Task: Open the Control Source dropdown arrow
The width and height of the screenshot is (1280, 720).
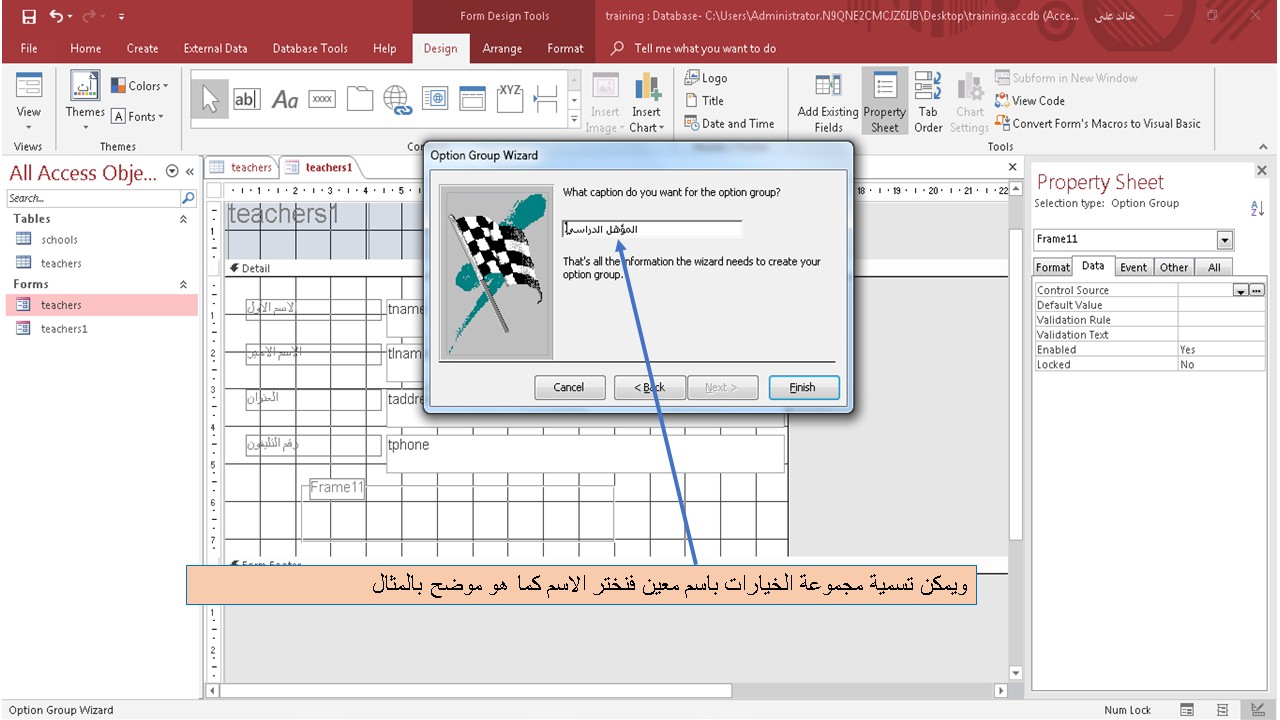Action: coord(1241,291)
